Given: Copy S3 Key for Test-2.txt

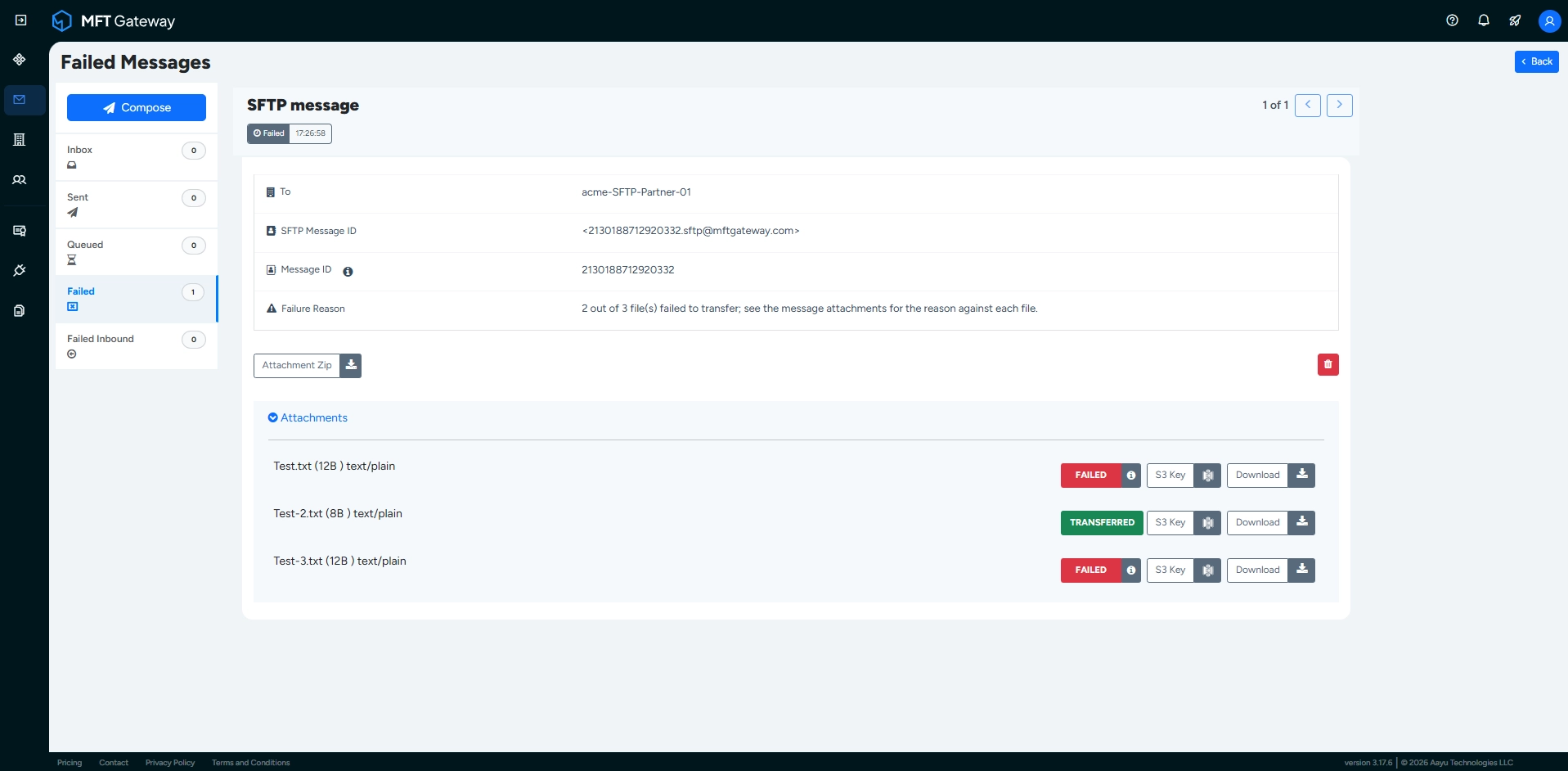Looking at the screenshot, I should [x=1184, y=523].
